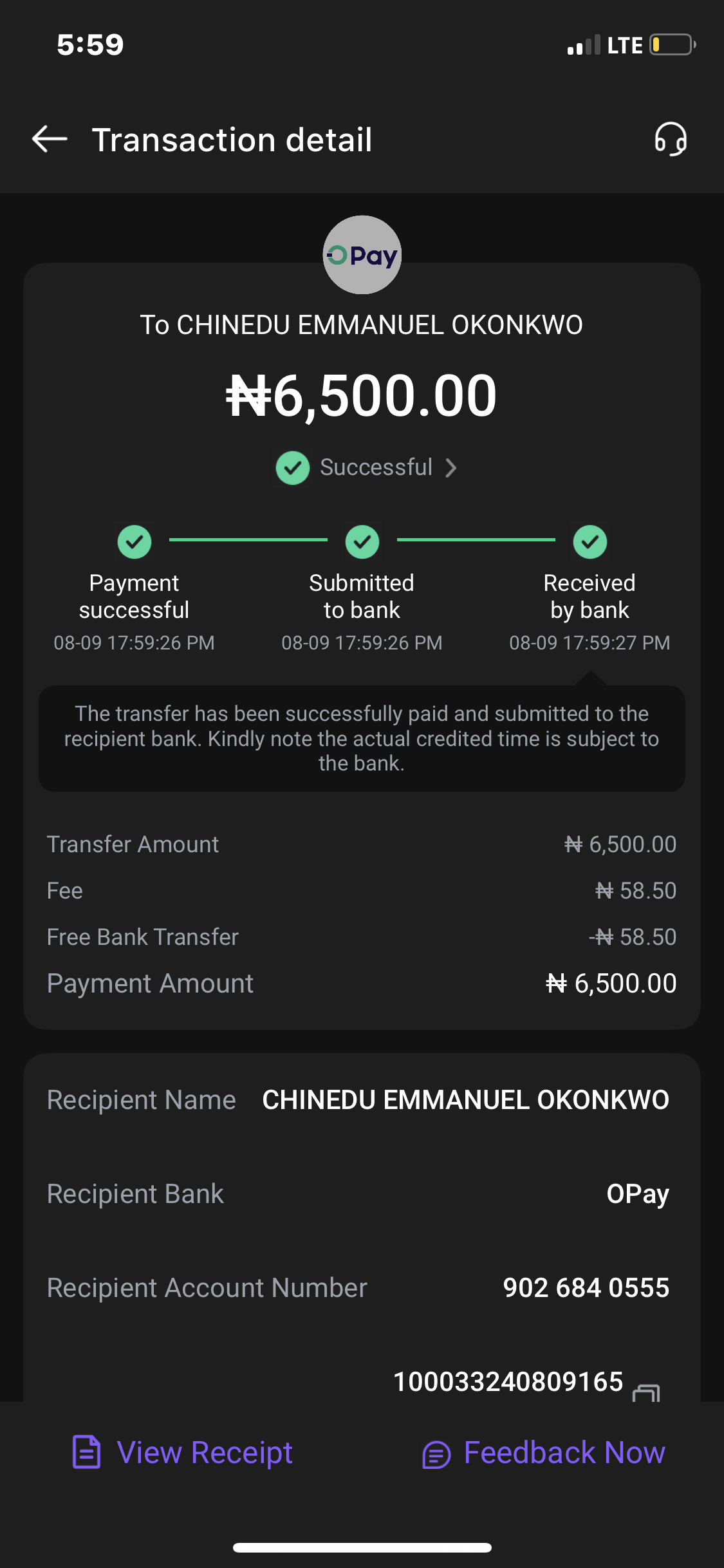Image resolution: width=724 pixels, height=1568 pixels.
Task: Tap the Submitted to bank step checkmark
Action: click(362, 542)
